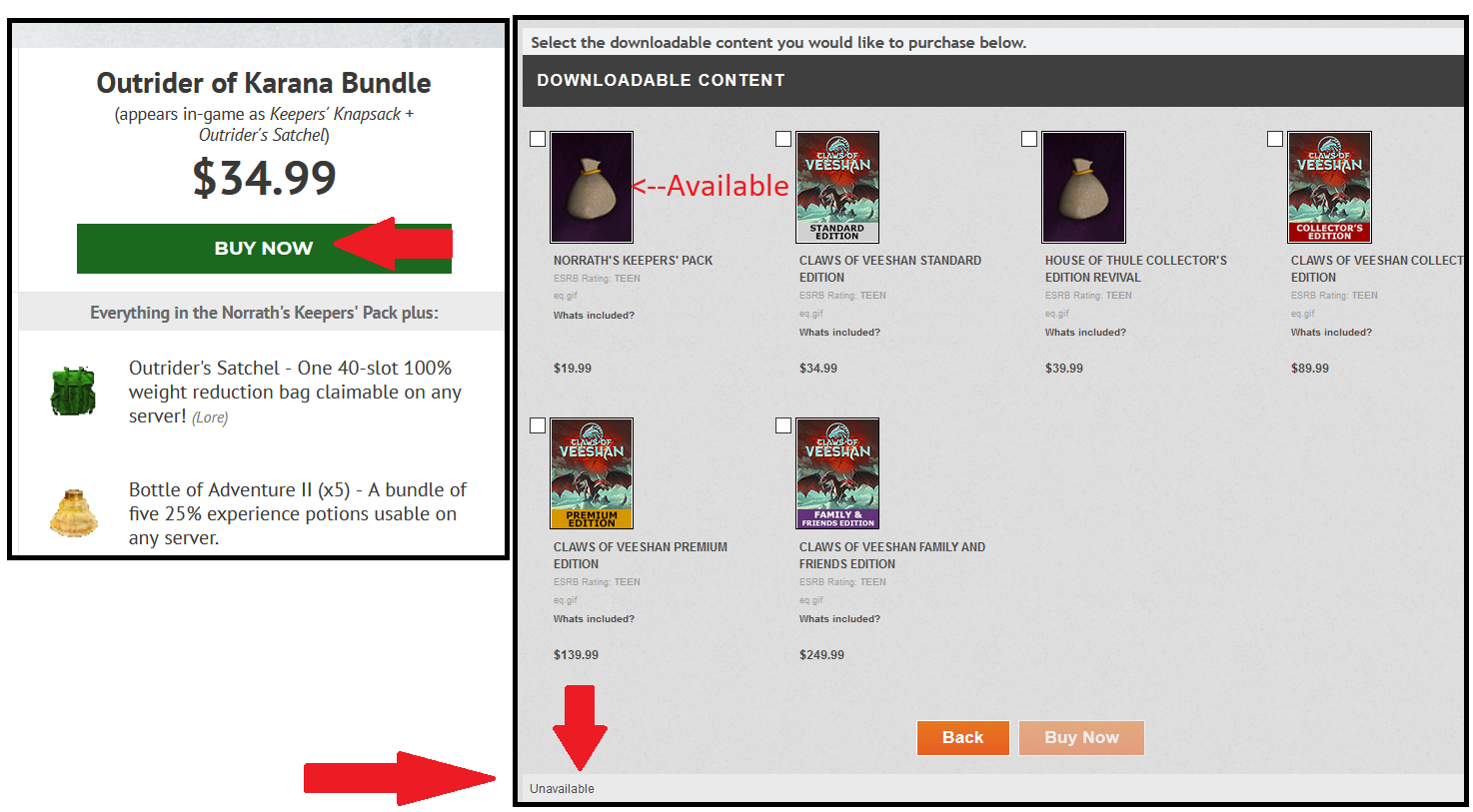Screen dimensions: 1473x812
Task: Click House of Thule Collector's Edition bag image
Action: coord(1083,187)
